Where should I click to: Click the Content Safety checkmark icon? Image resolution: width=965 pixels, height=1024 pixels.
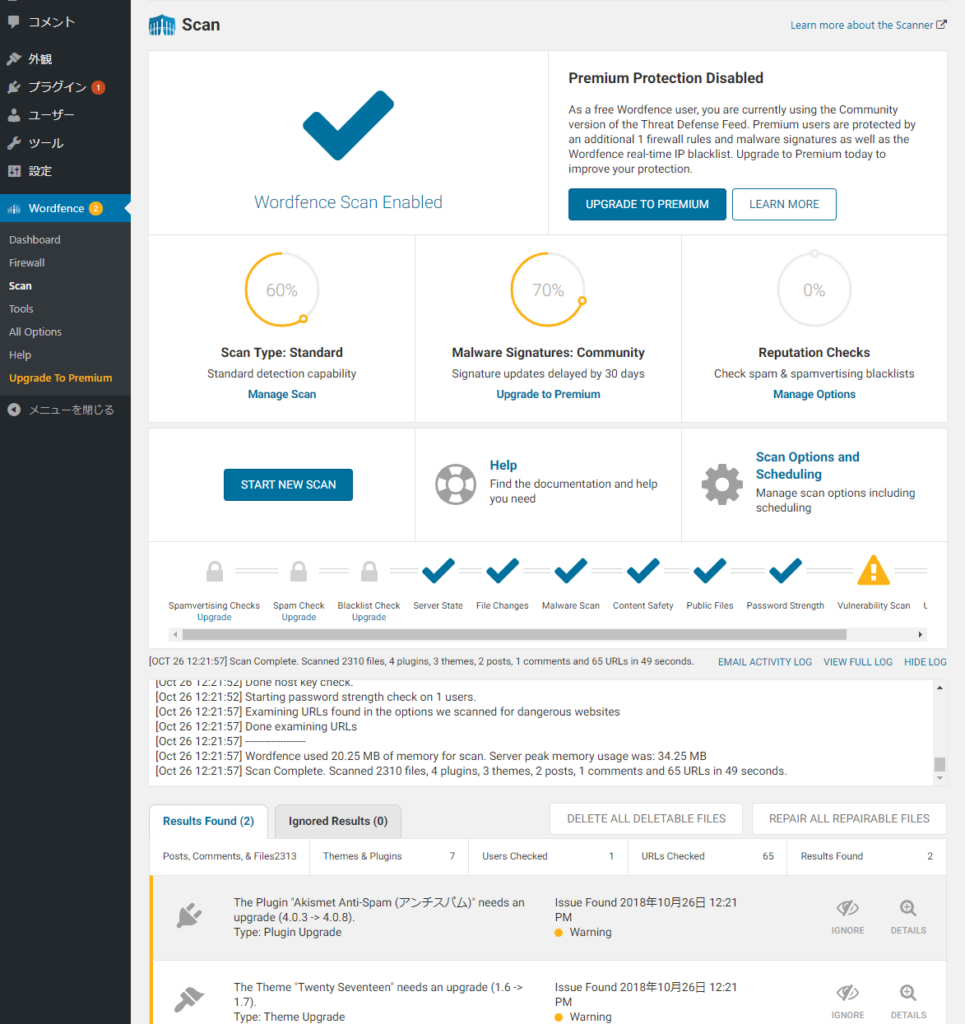(643, 571)
